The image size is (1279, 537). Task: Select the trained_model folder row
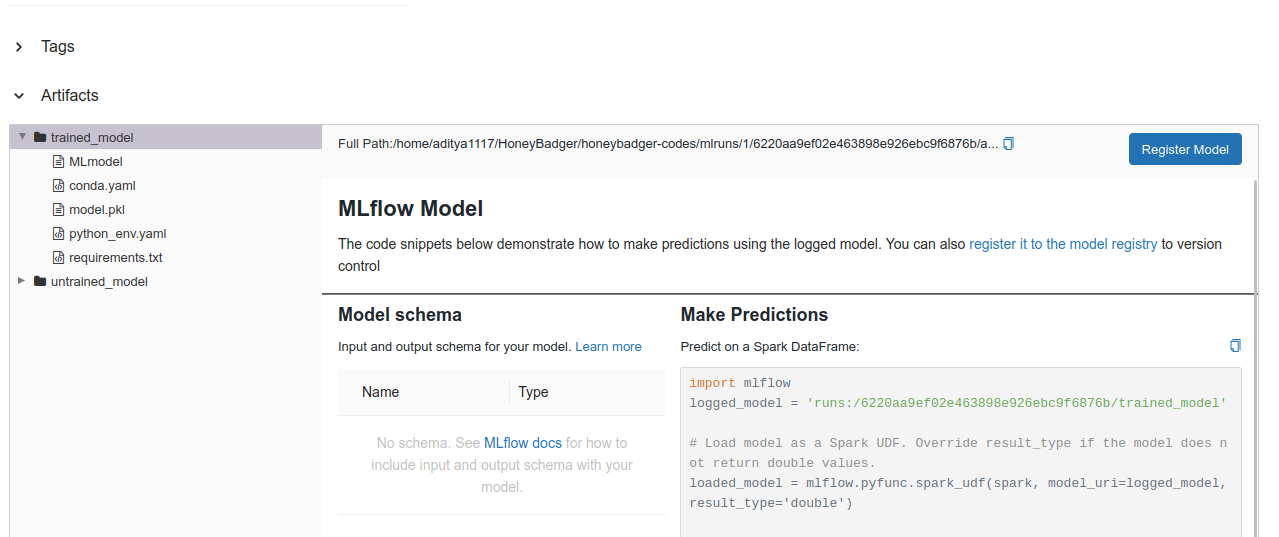[165, 137]
